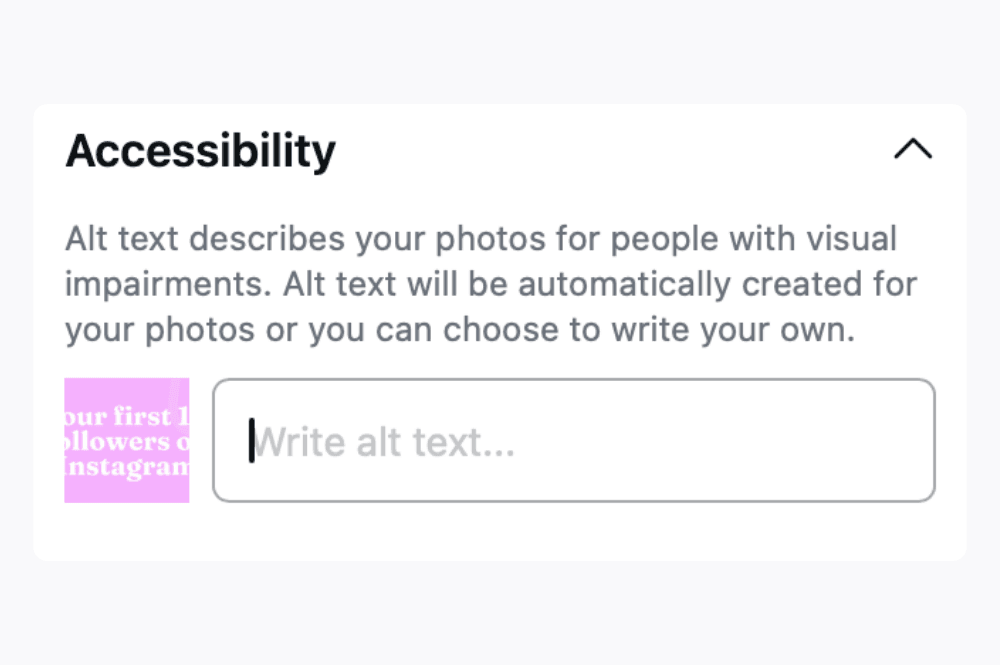This screenshot has width=1000, height=665.
Task: Click "ollowers" text on the pink thumbnail
Action: tap(115, 442)
